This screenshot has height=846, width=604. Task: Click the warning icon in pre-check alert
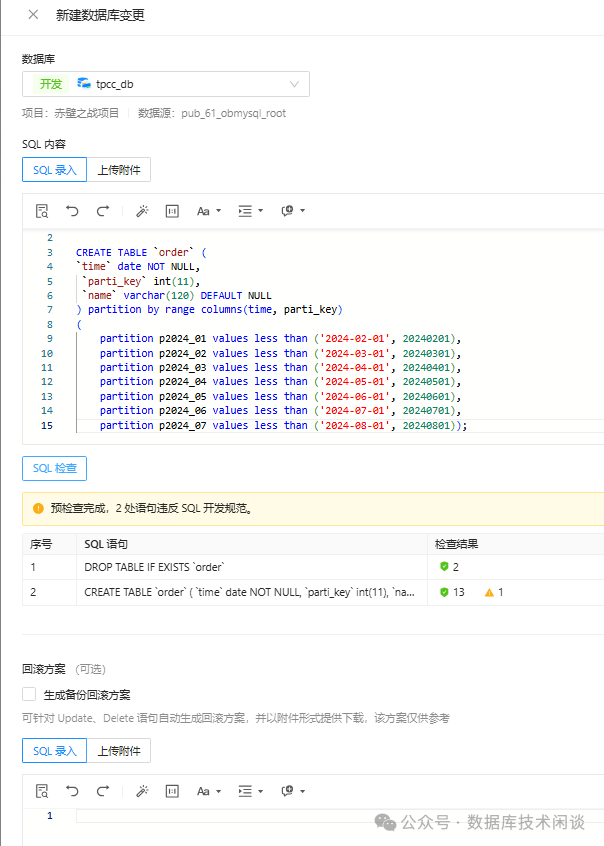(38, 508)
